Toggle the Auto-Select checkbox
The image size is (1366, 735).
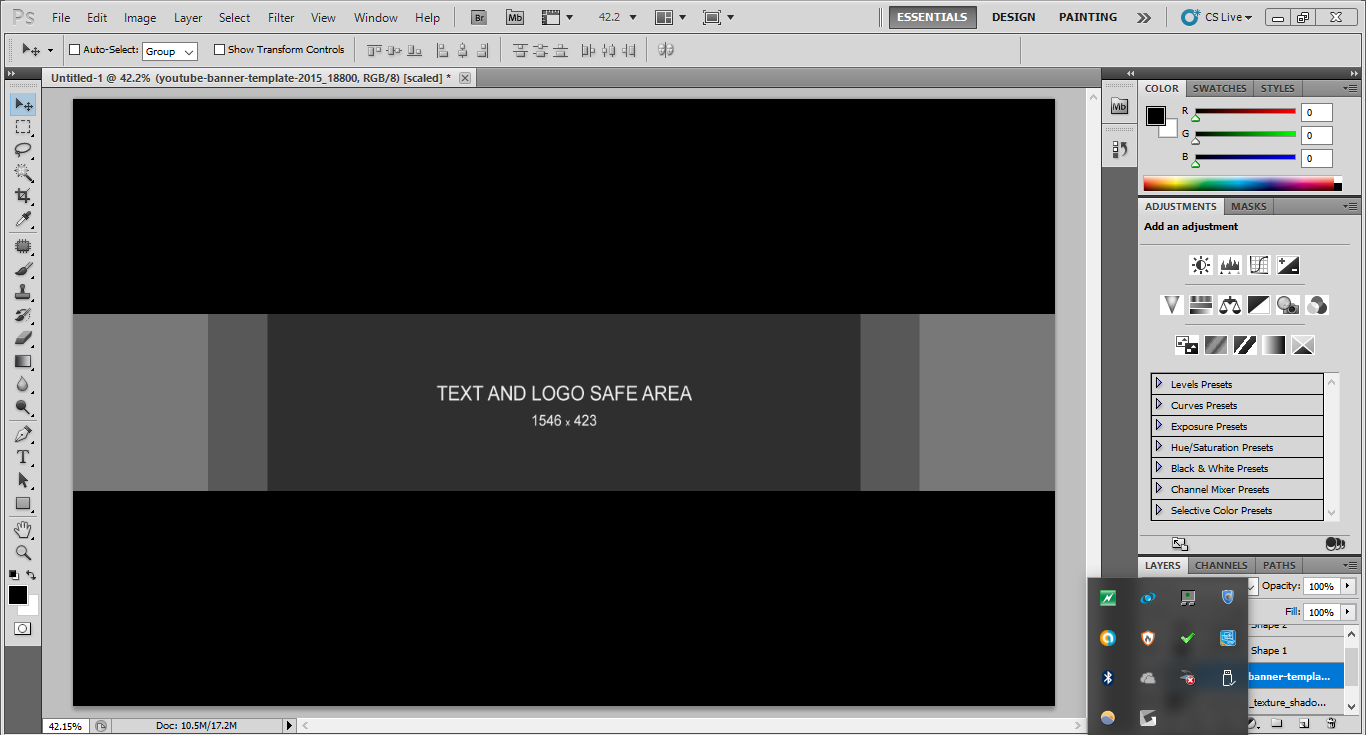pos(74,49)
